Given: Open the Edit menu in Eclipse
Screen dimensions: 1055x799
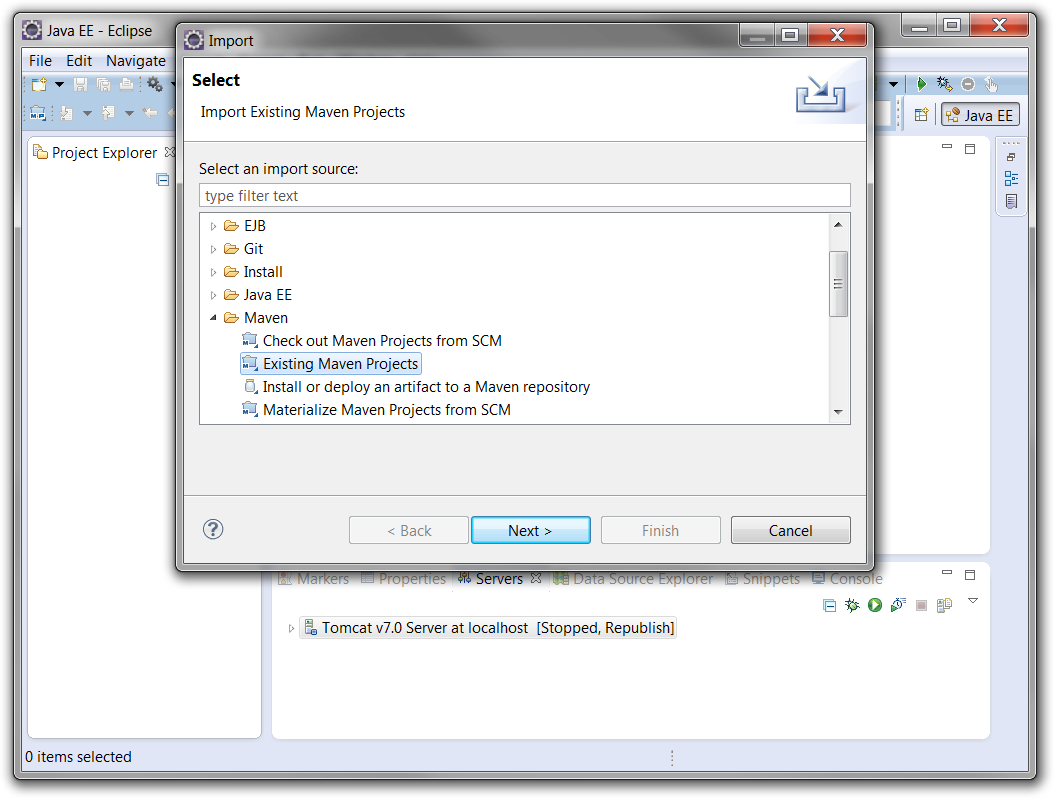Looking at the screenshot, I should click(x=79, y=61).
